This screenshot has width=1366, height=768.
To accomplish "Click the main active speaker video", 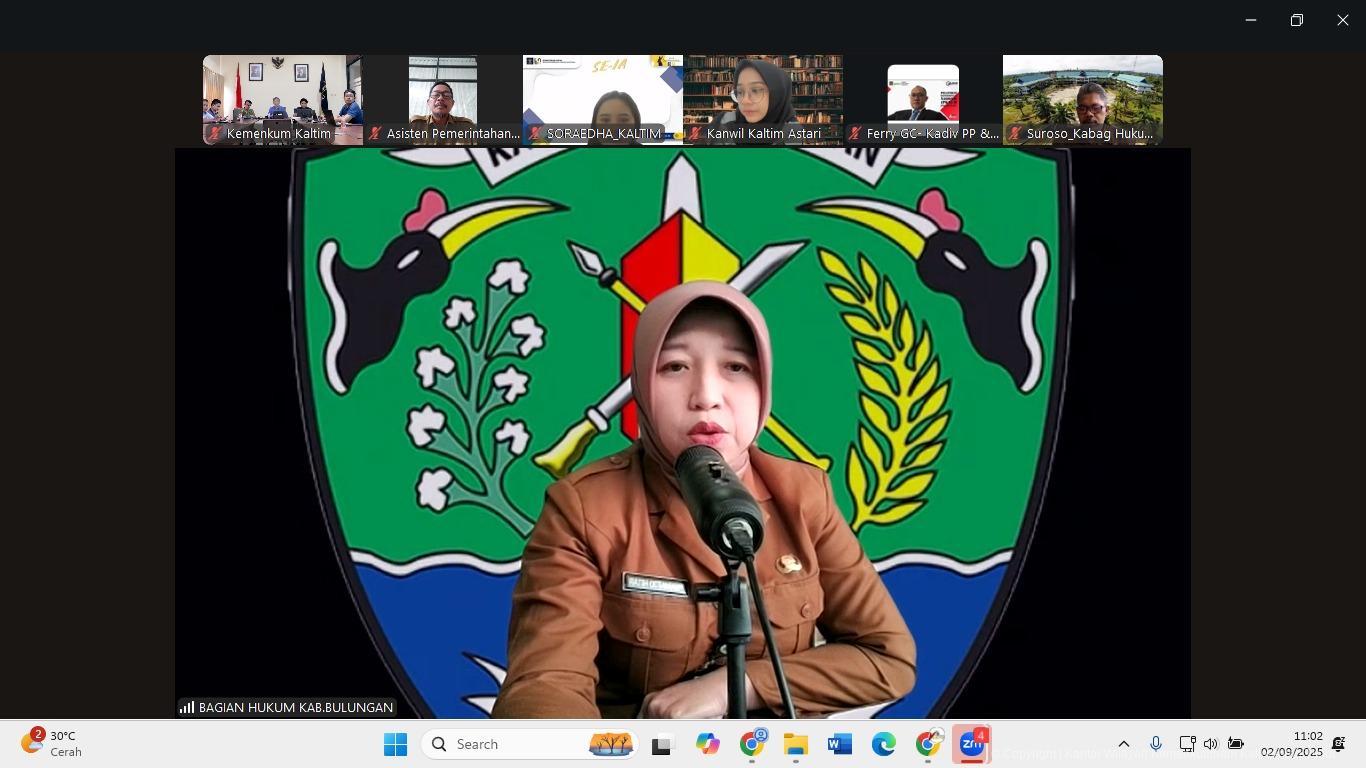I will coord(683,433).
